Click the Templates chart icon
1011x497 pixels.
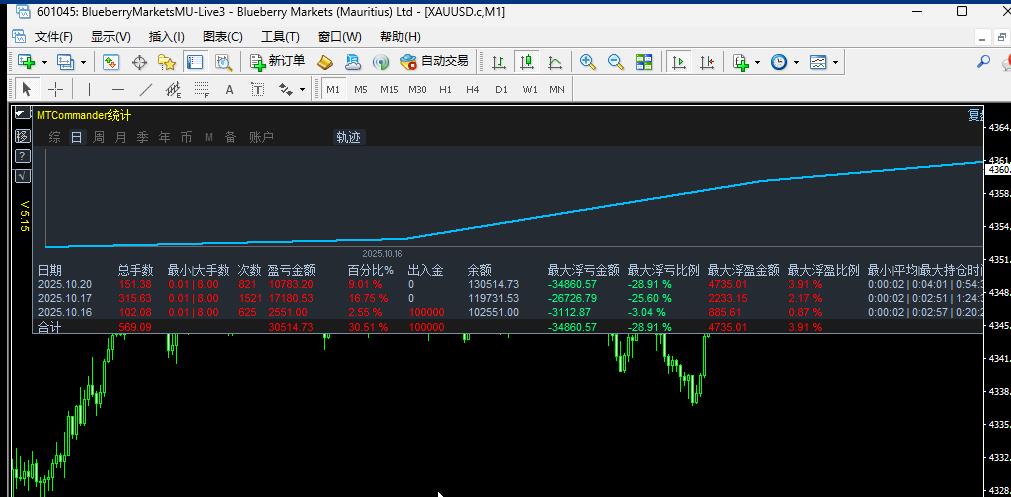coord(818,62)
